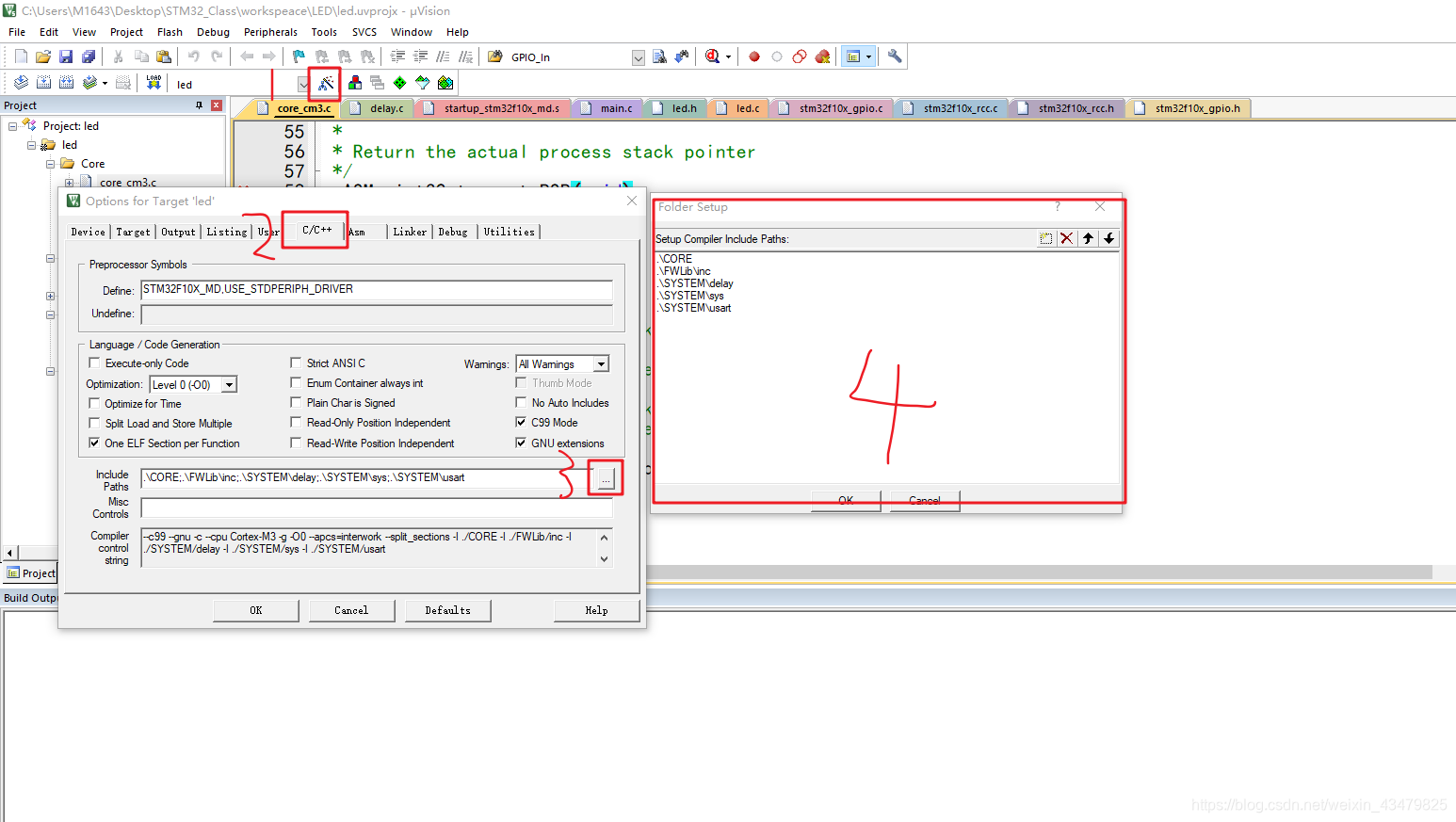Click the Misc Controls input field
This screenshot has width=1456, height=822.
(377, 508)
